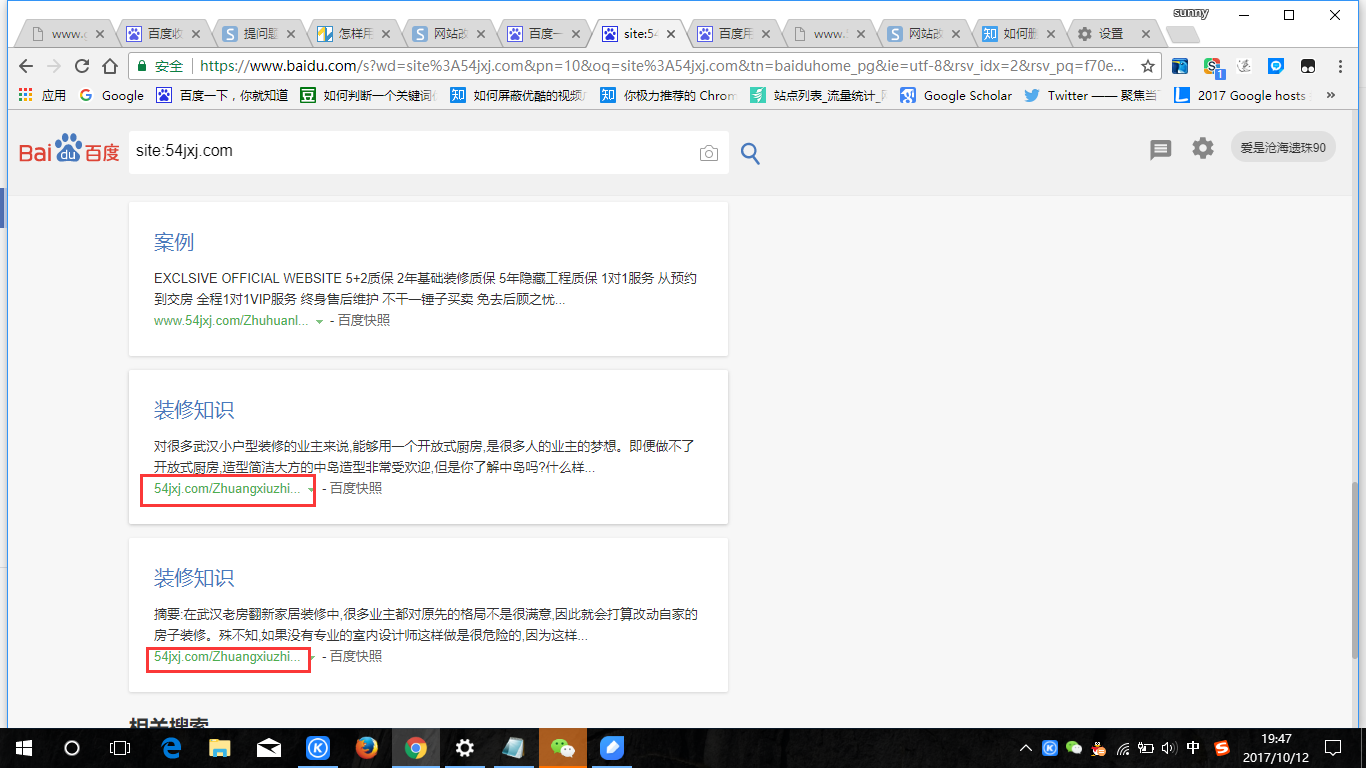The height and width of the screenshot is (768, 1366).
Task: Open the Chrome three-dot menu
Action: pyautogui.click(x=1339, y=66)
